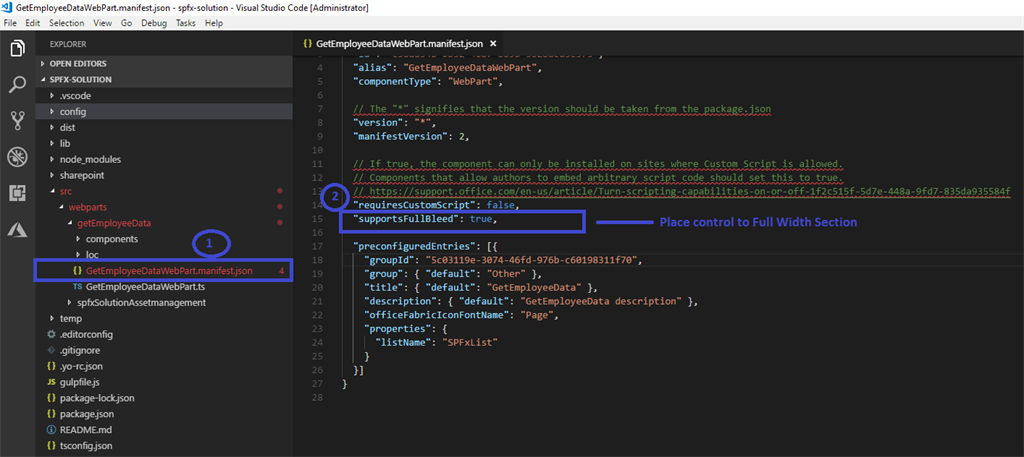
Task: Click the "componentType" key on line 5
Action: (x=396, y=83)
